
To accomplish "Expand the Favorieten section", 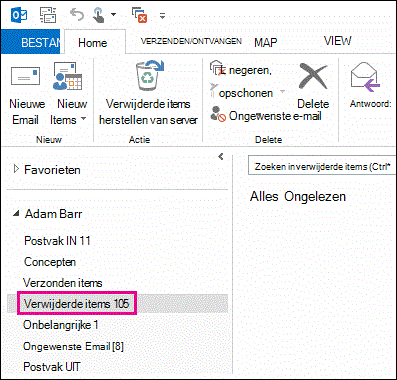I will tap(16, 169).
